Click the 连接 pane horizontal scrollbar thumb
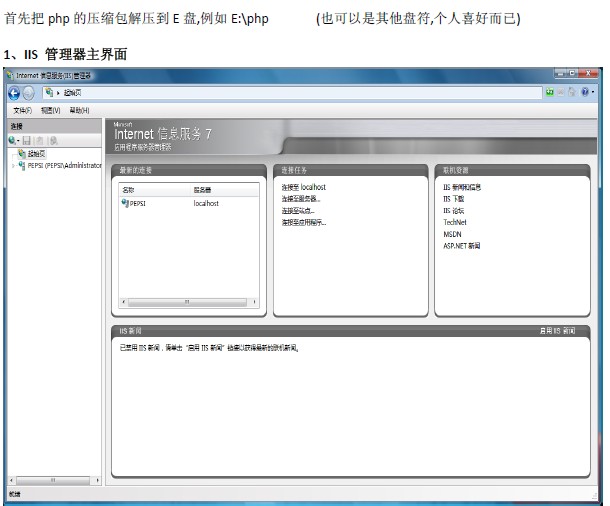The width and height of the screenshot is (610, 506). tap(53, 480)
